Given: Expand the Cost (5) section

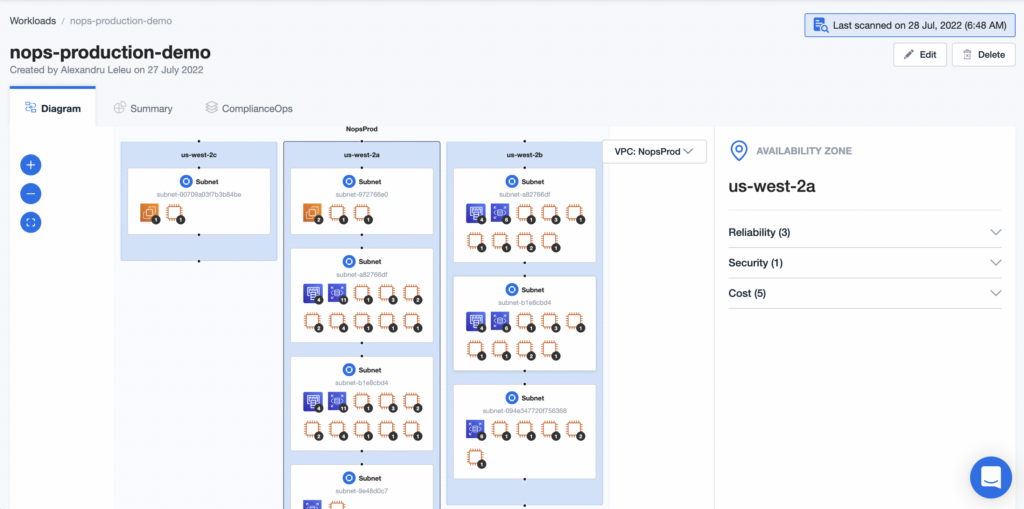Looking at the screenshot, I should [865, 293].
